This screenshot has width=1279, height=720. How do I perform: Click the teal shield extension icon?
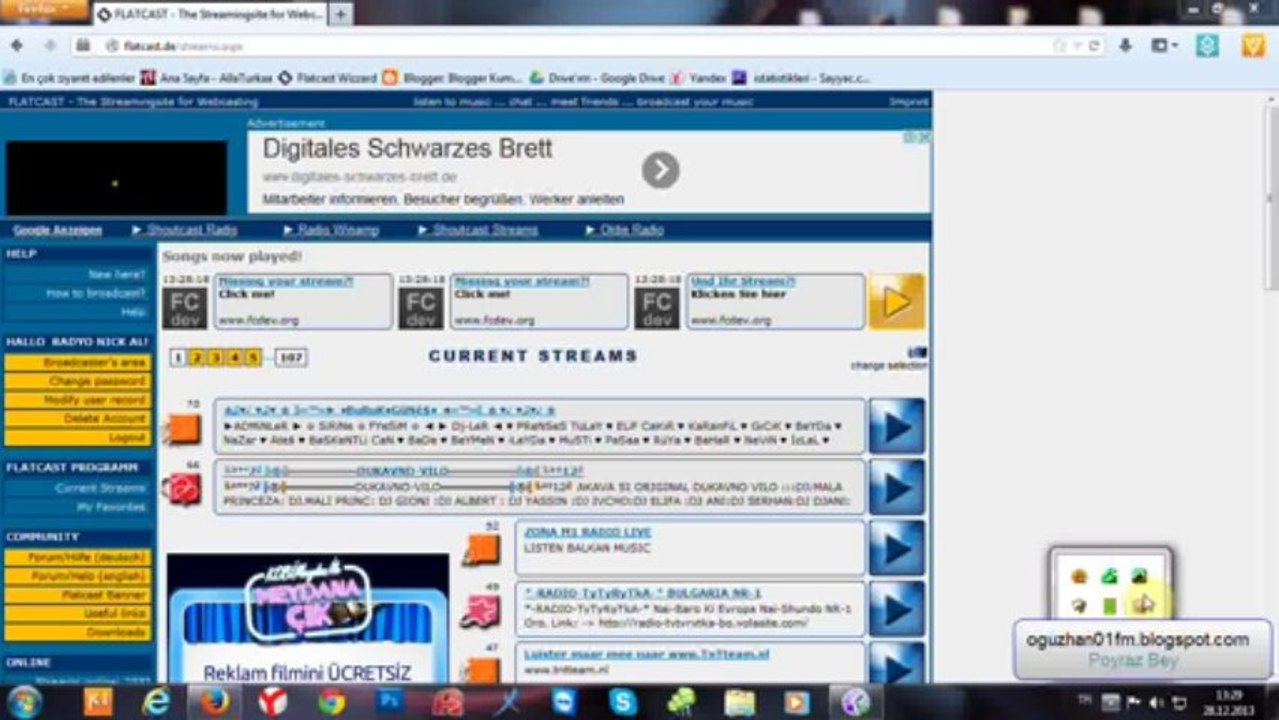pos(1208,46)
